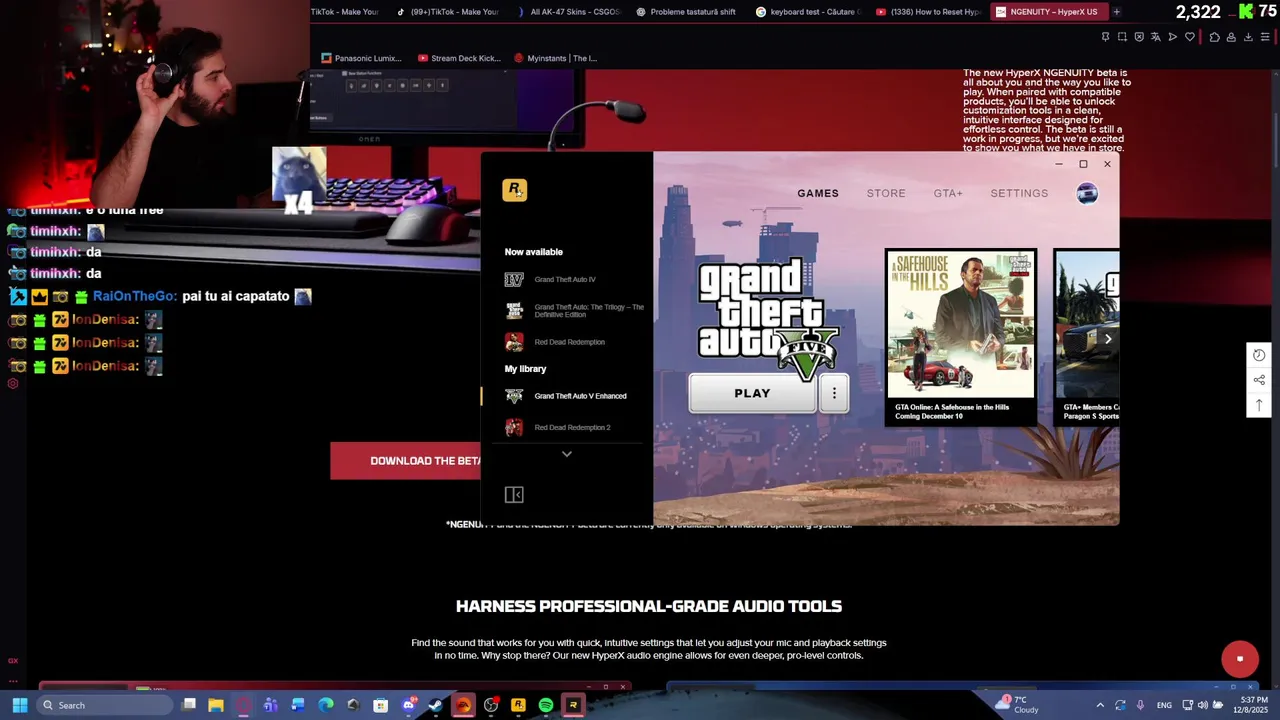
Task: Click the PLAY button for GTA V
Action: tap(752, 393)
